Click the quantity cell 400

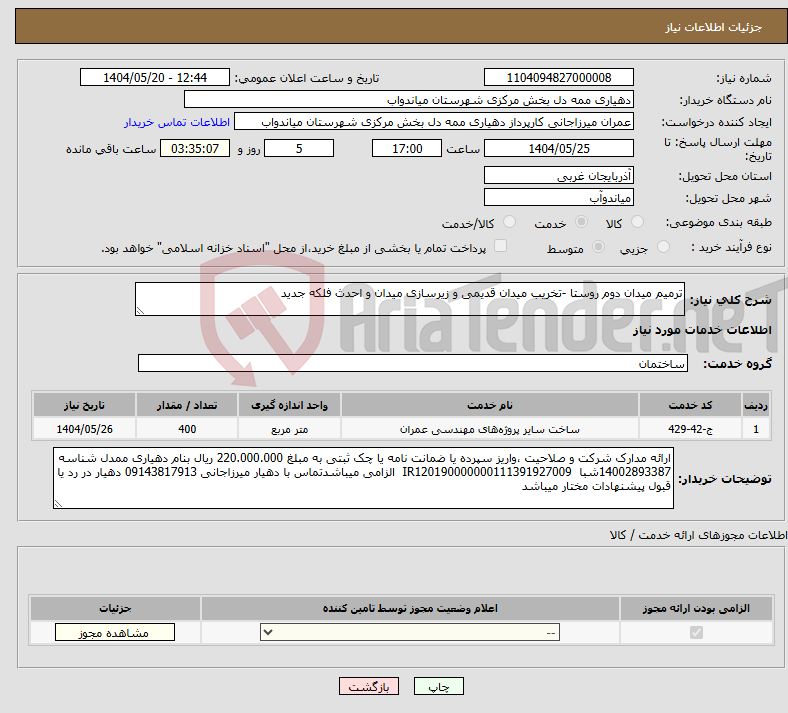coord(187,429)
